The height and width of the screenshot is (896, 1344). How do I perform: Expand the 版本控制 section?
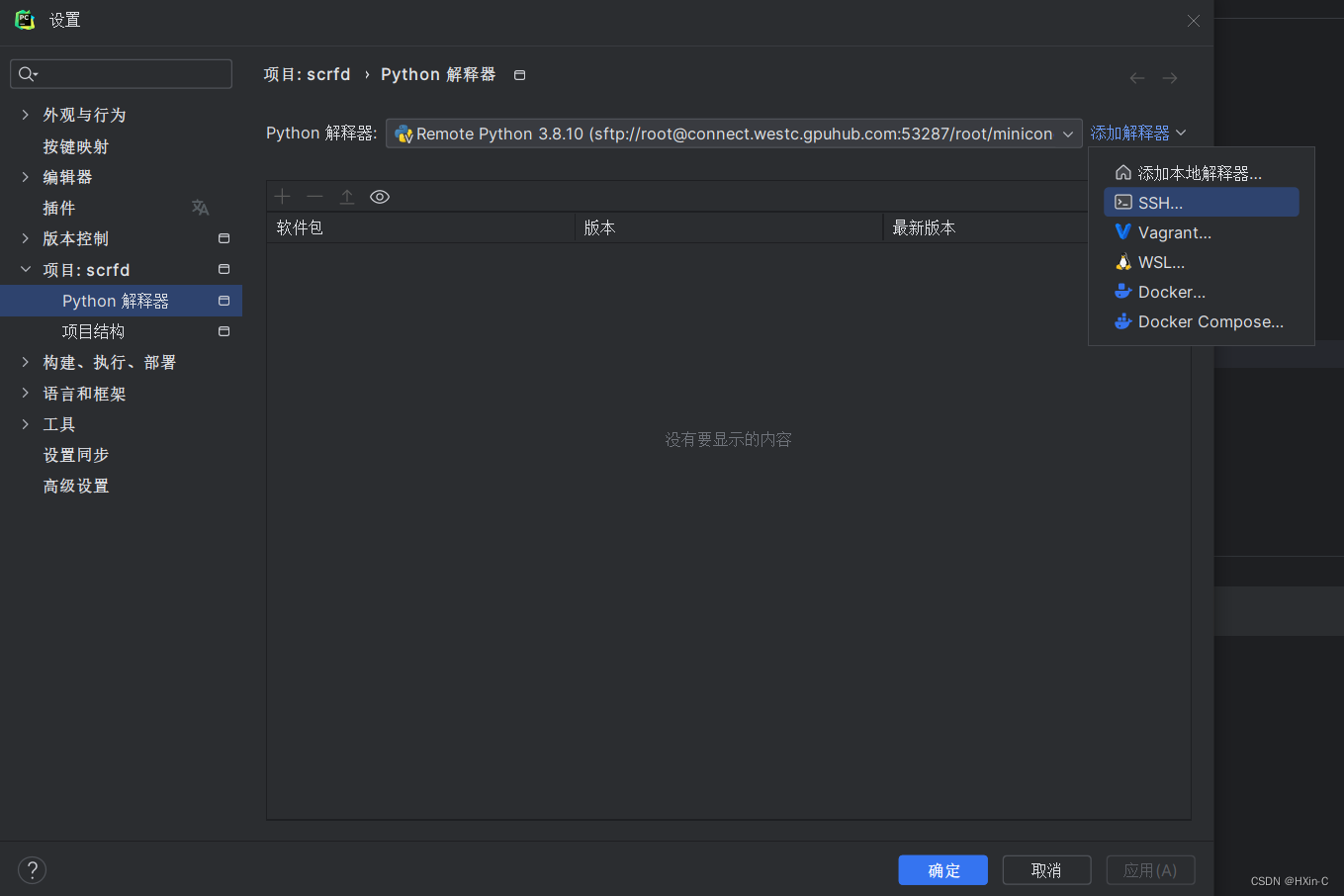[x=26, y=238]
